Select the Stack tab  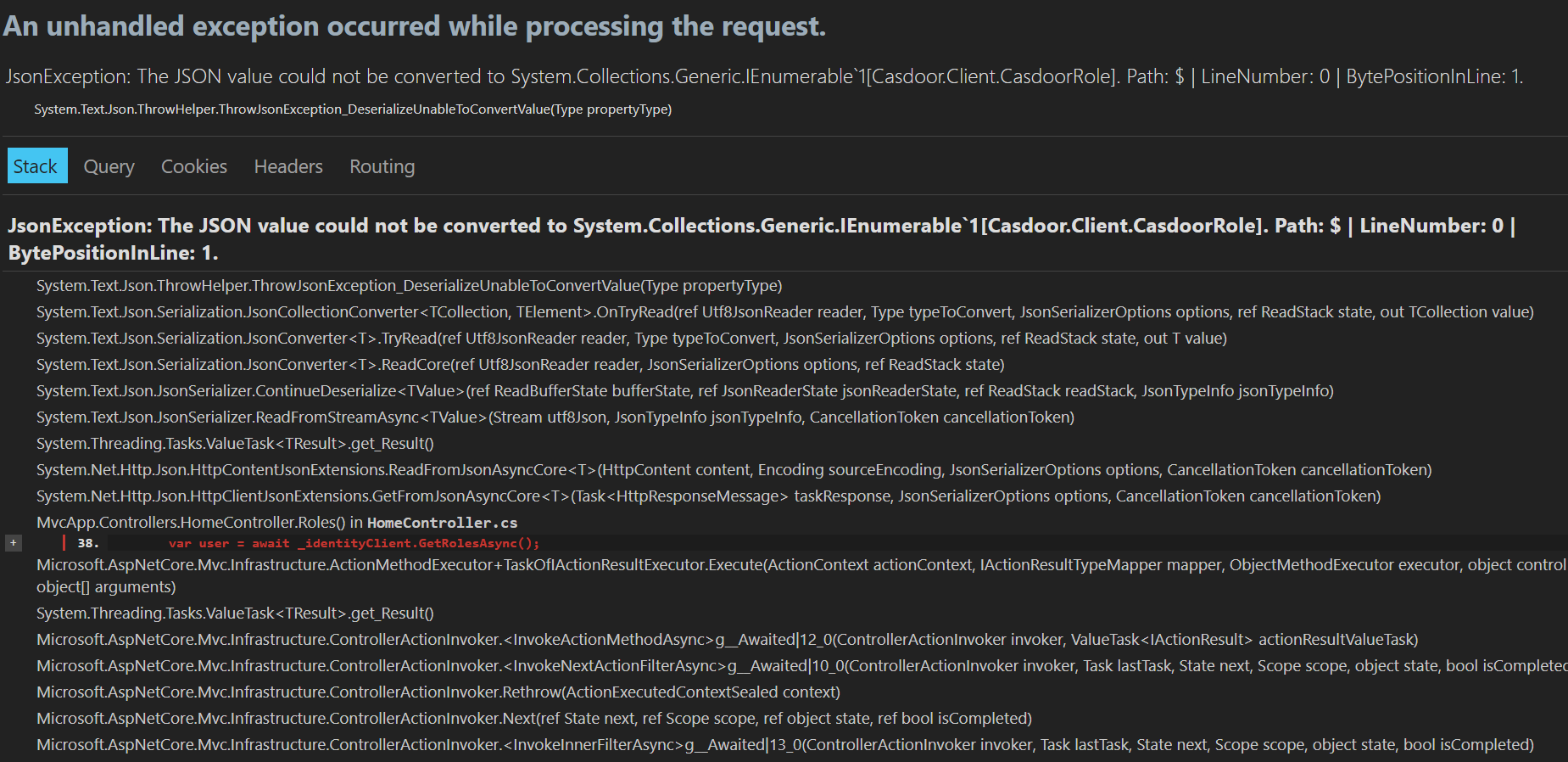point(36,165)
